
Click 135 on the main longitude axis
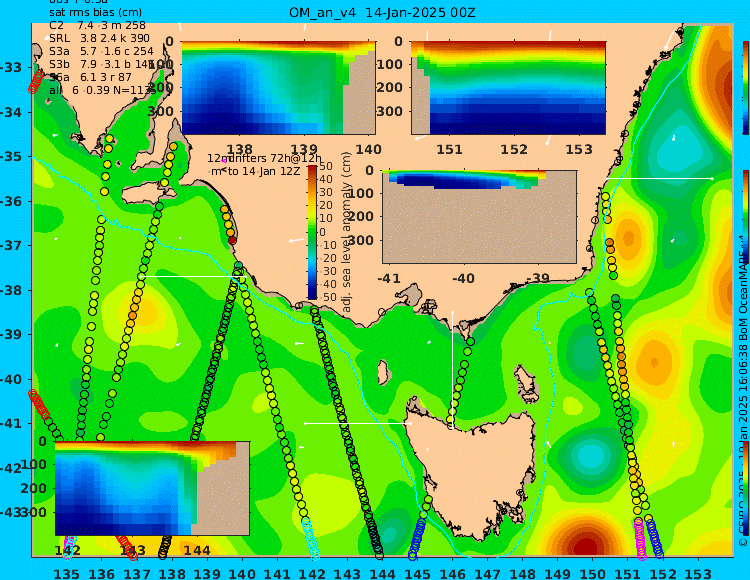(66, 573)
